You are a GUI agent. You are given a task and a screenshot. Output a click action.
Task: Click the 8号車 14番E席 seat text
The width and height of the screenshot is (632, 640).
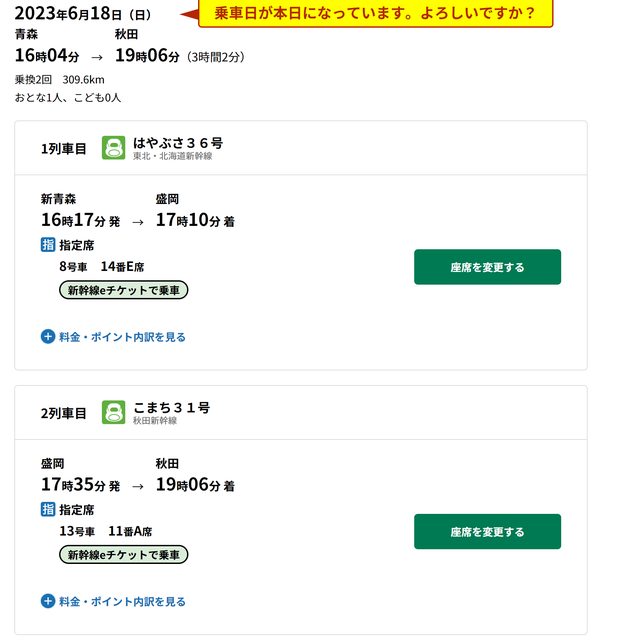pos(102,267)
